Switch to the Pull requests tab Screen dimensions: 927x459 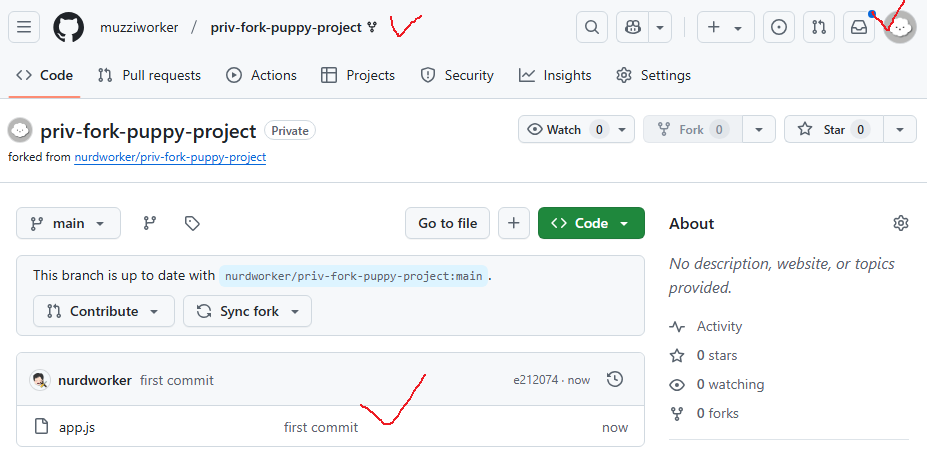(x=150, y=75)
